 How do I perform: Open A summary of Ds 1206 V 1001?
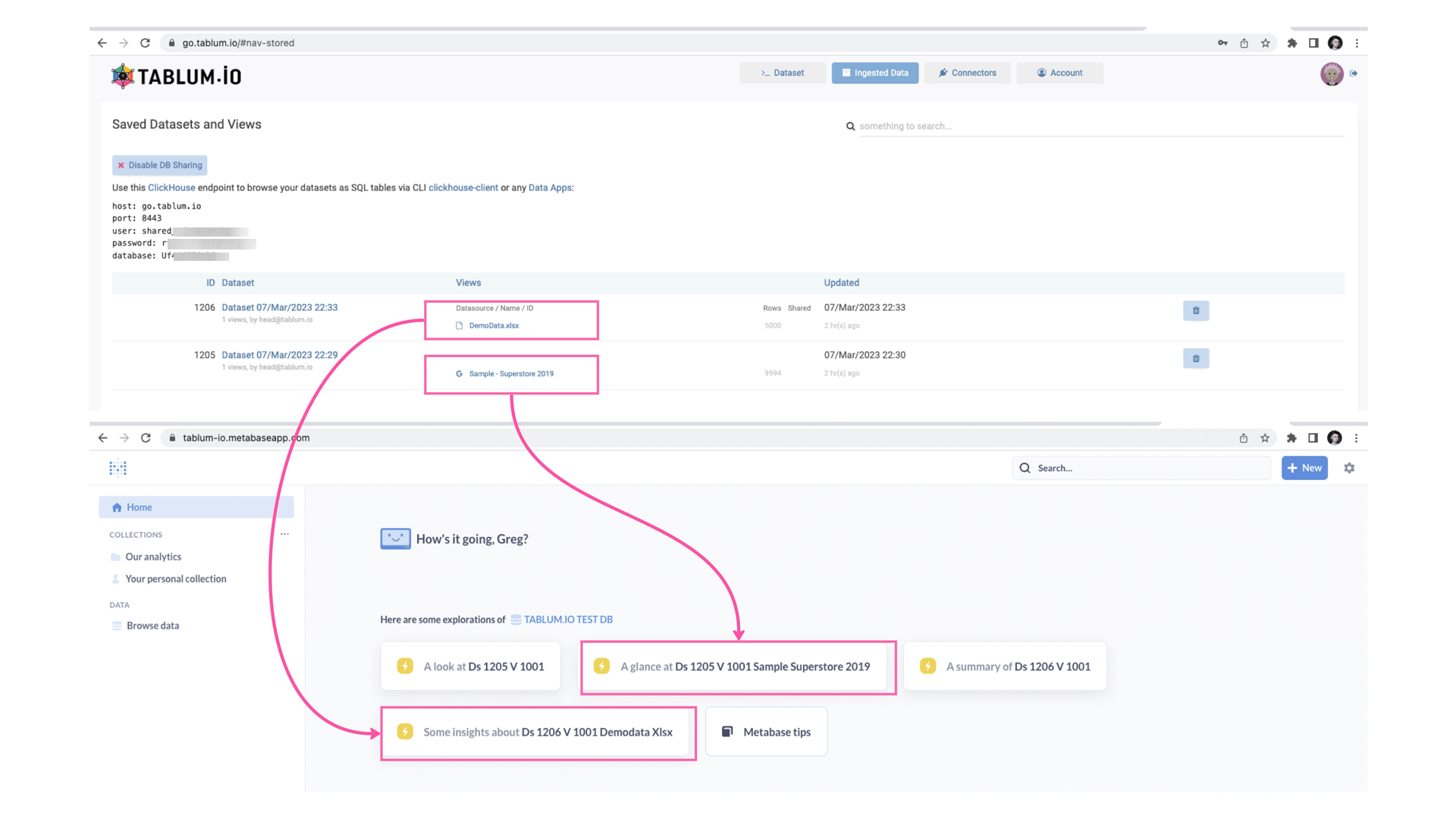click(x=1006, y=666)
